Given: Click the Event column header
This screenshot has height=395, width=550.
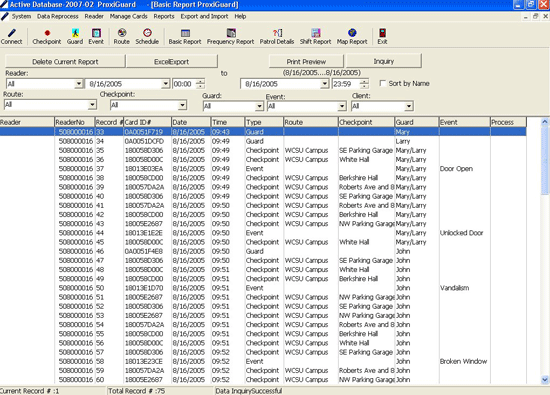Looking at the screenshot, I should coord(464,122).
